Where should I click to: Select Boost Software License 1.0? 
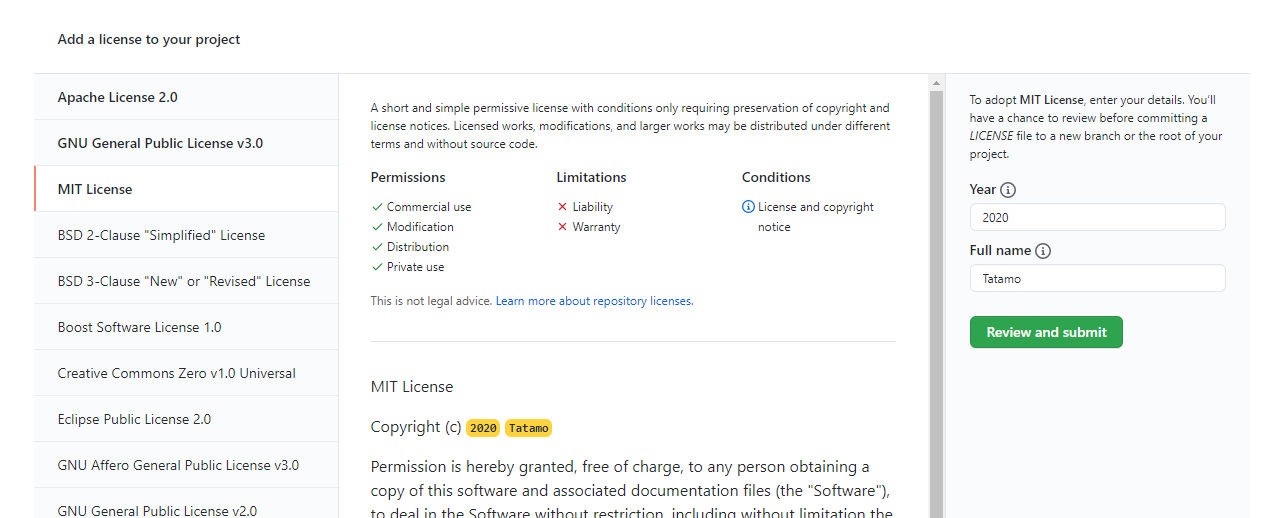(x=139, y=327)
